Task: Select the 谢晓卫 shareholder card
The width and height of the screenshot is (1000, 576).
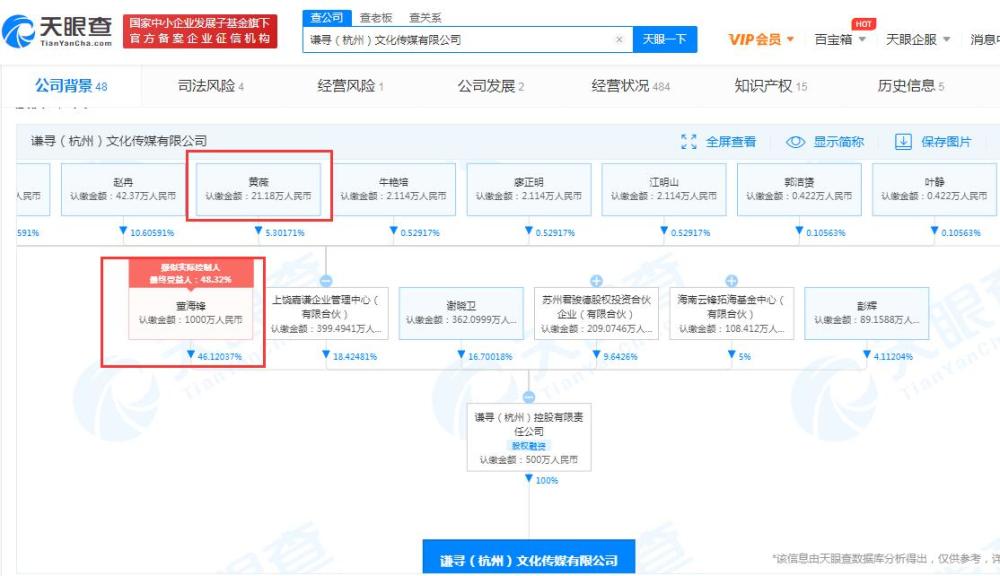Action: pos(461,313)
